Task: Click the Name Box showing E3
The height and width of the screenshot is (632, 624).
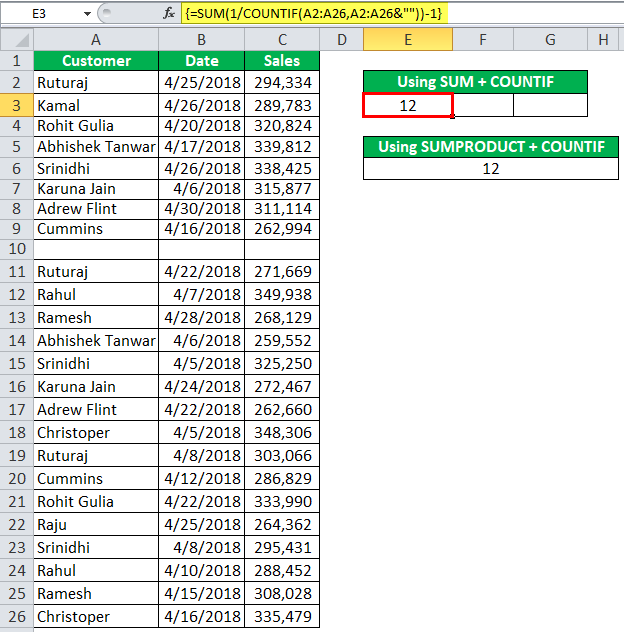Action: click(x=39, y=14)
